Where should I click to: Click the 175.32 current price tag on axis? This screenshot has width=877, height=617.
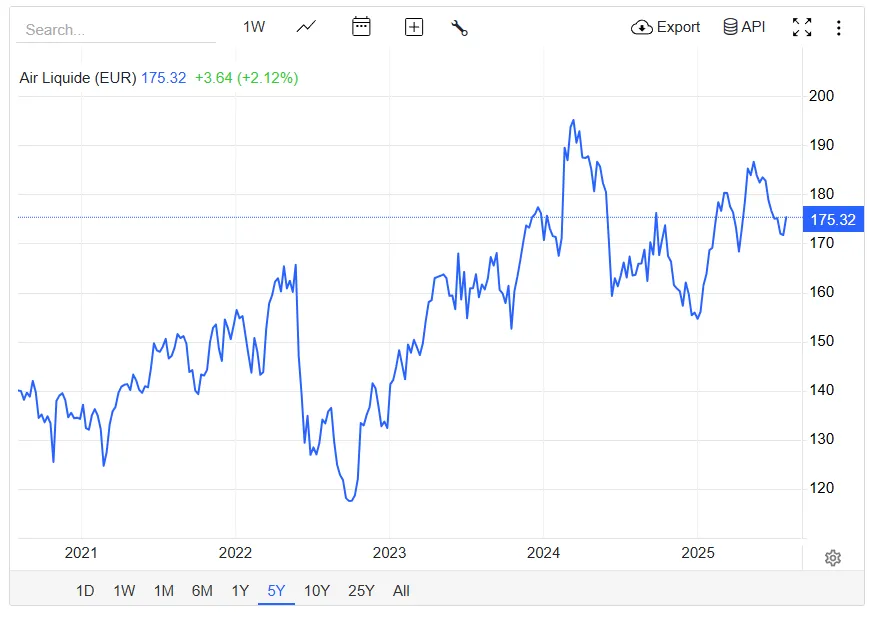[x=833, y=219]
